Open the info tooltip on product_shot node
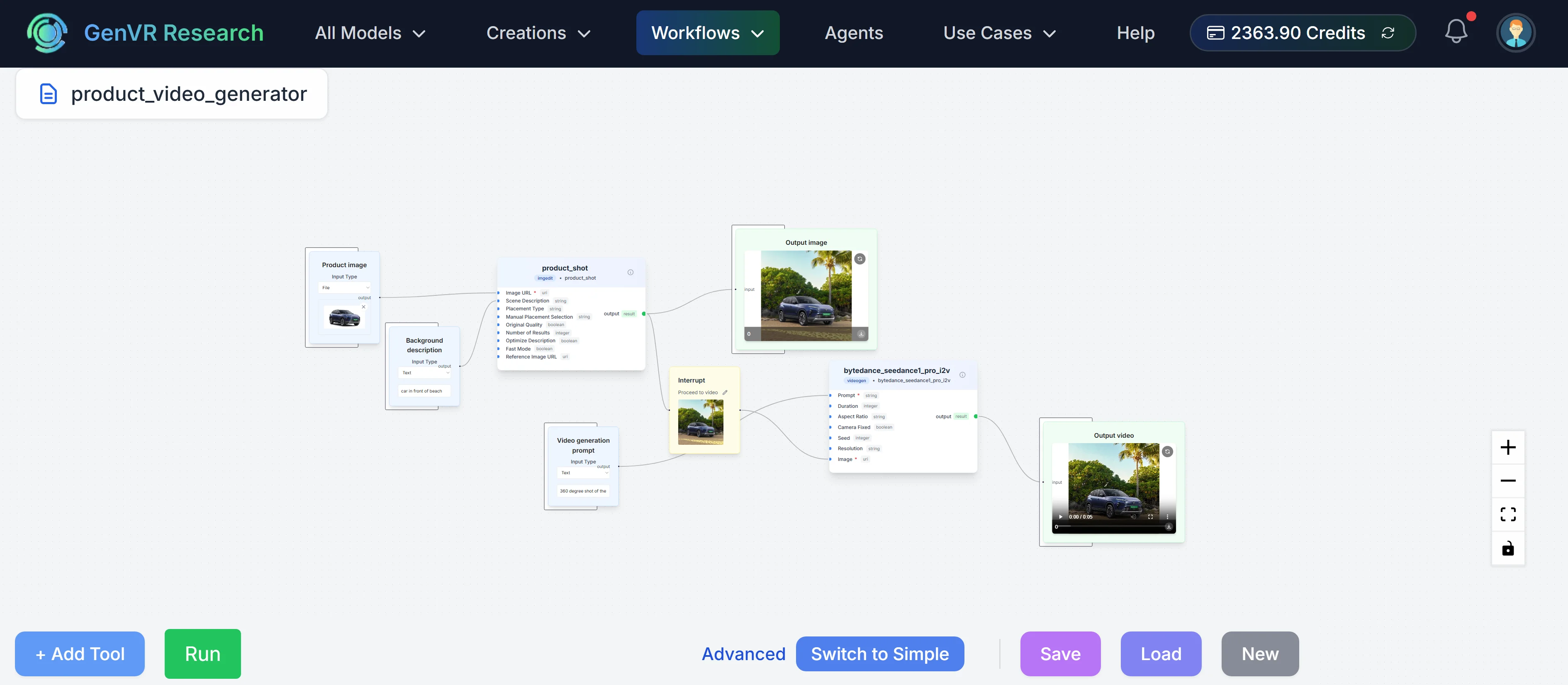 click(x=631, y=272)
